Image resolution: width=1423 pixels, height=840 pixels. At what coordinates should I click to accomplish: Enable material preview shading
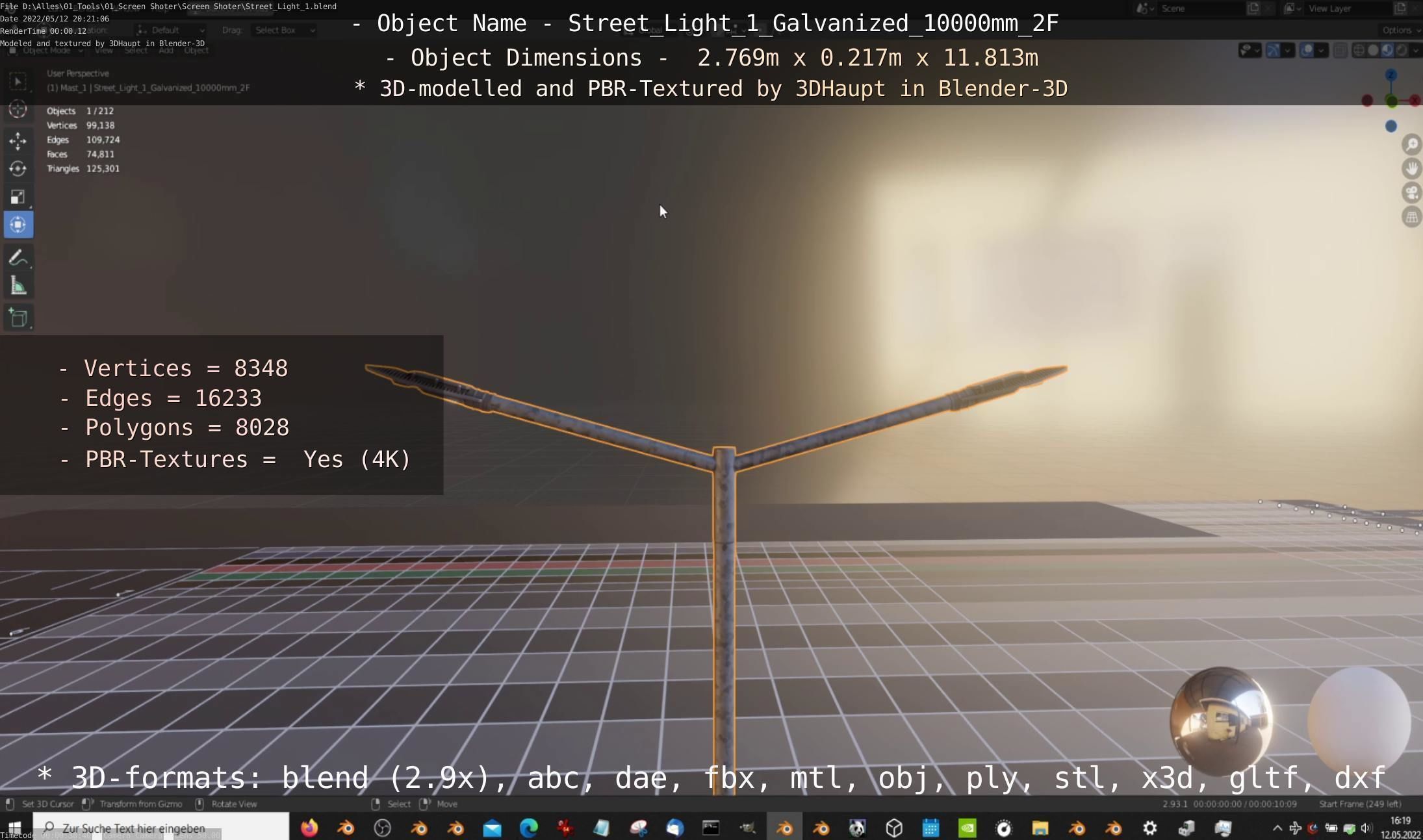coord(1387,51)
